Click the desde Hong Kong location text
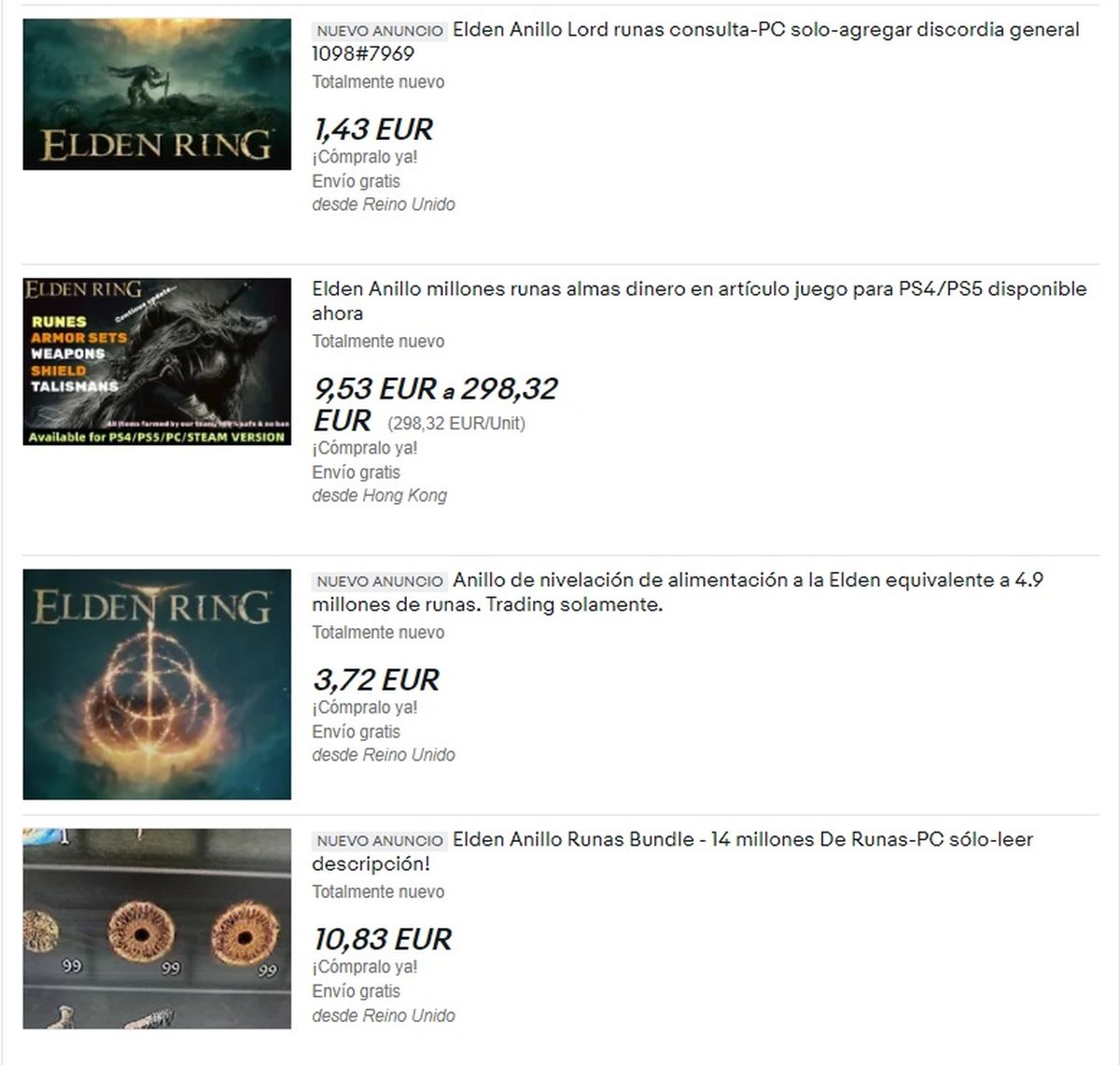 (380, 496)
